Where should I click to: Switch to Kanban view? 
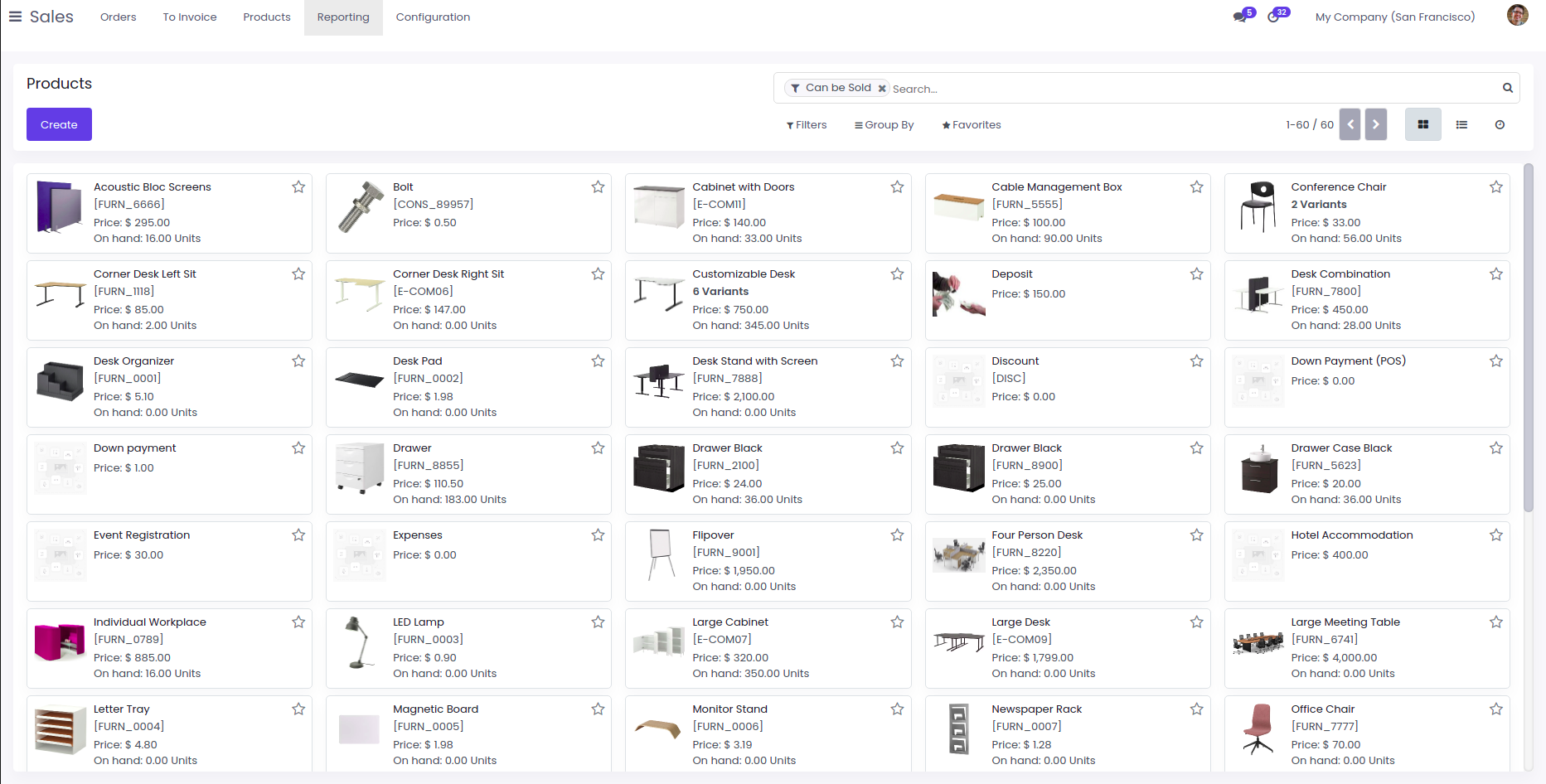click(x=1422, y=124)
